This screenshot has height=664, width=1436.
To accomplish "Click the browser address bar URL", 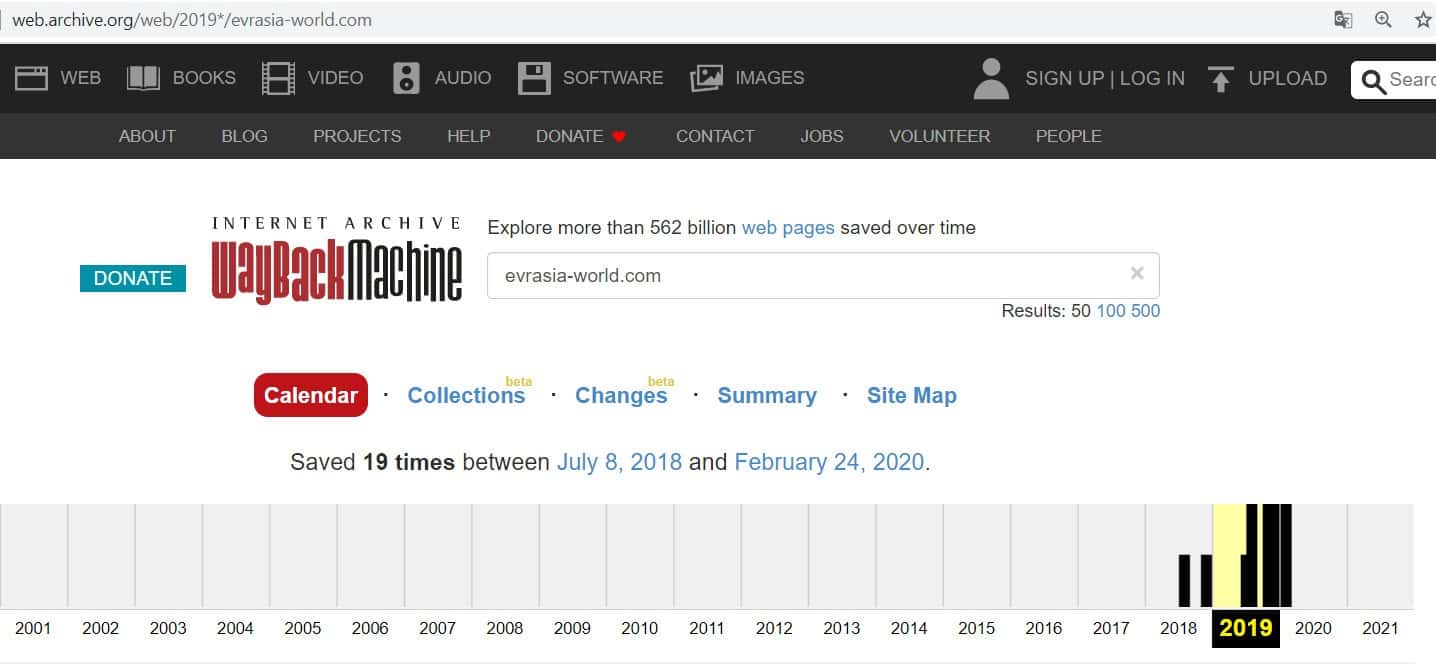I will tap(191, 20).
